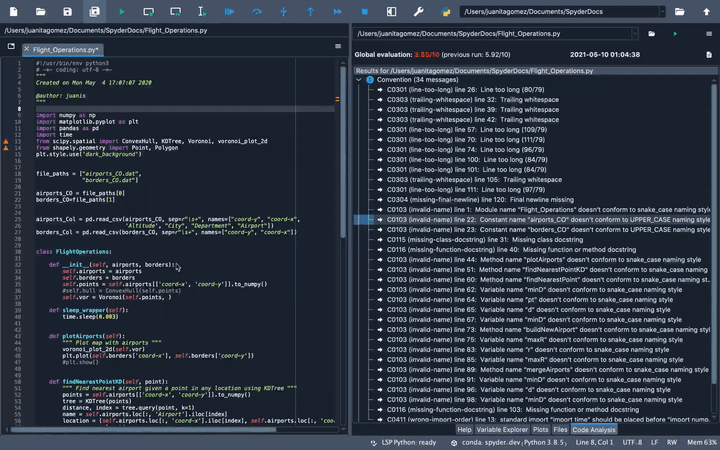
Task: Close the Flight_Operations.py editor tab
Action: point(26,49)
